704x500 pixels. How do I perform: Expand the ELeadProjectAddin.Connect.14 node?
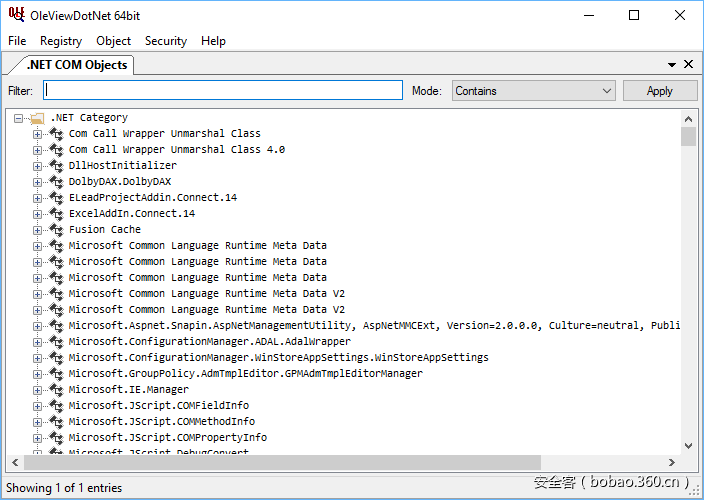pyautogui.click(x=38, y=198)
